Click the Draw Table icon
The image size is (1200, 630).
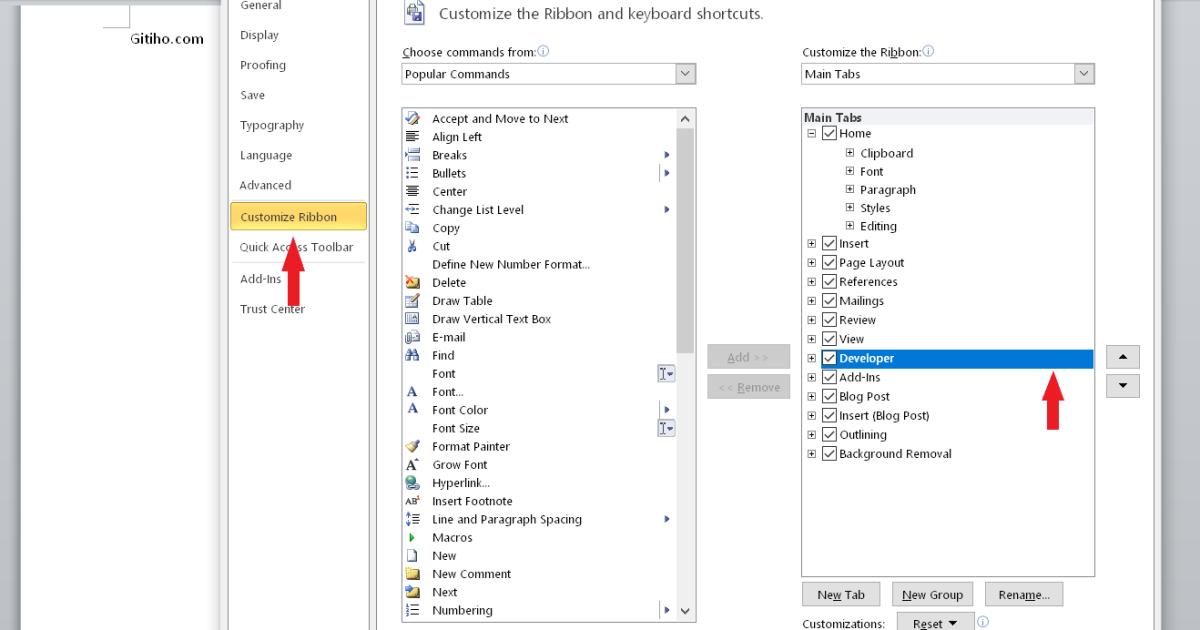pyautogui.click(x=412, y=301)
